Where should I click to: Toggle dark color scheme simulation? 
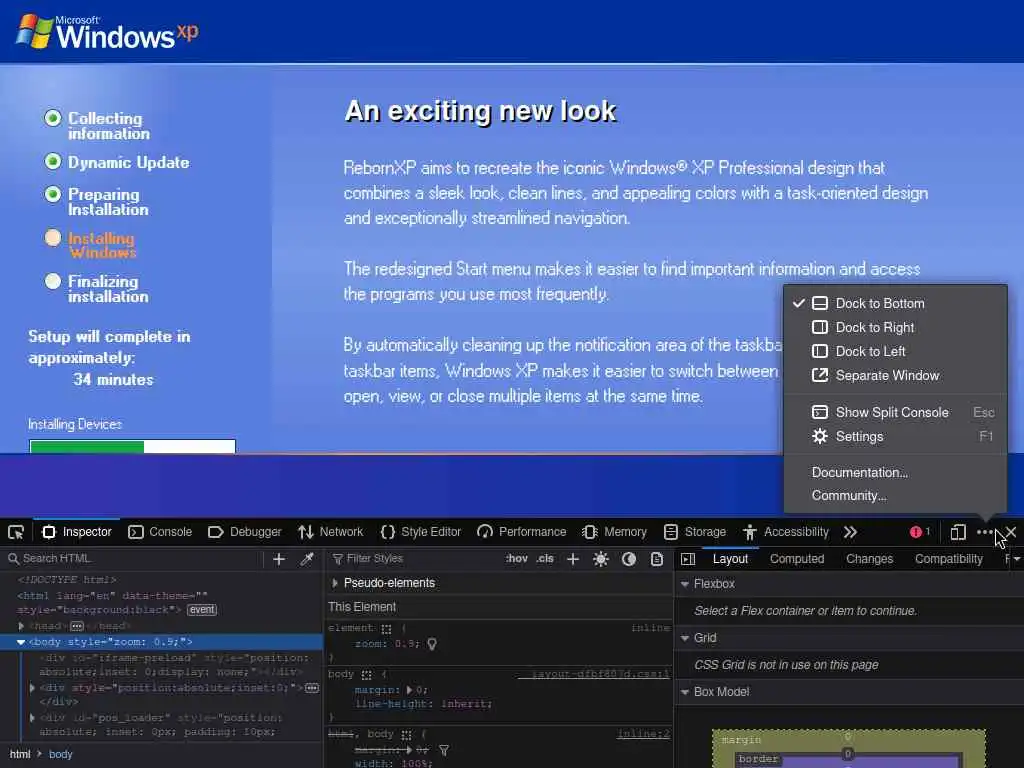pyautogui.click(x=629, y=559)
